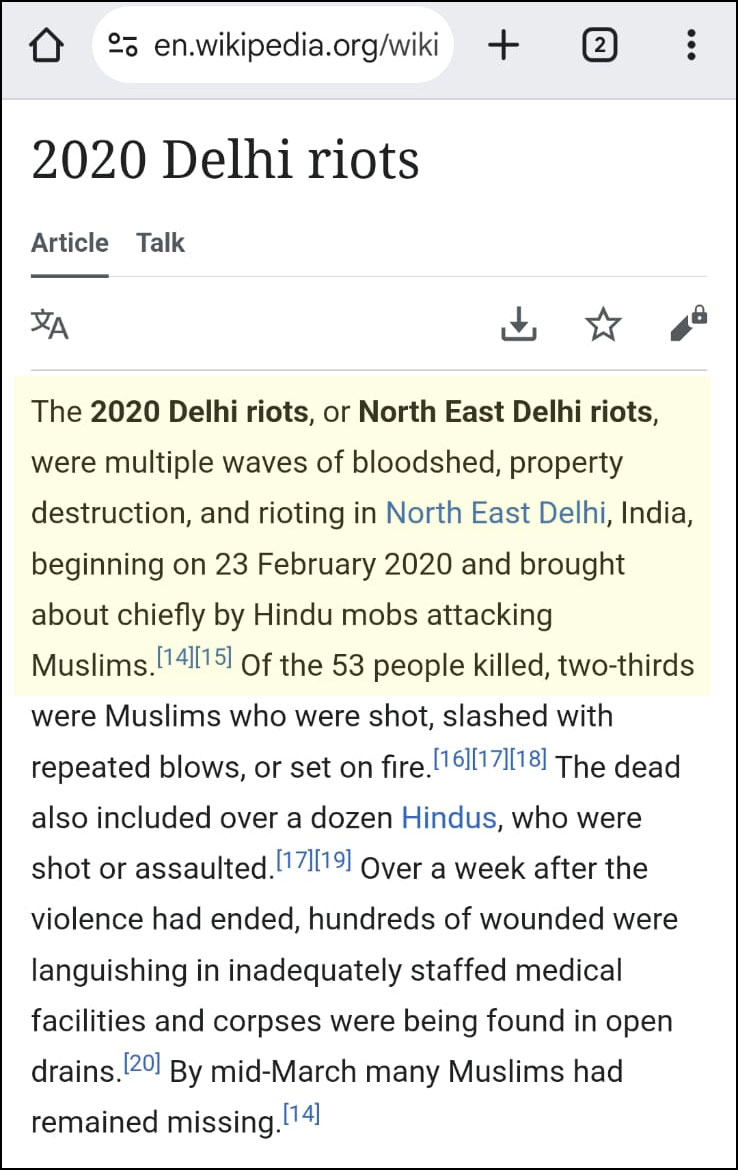
Task: Select the Article tab
Action: 70,243
